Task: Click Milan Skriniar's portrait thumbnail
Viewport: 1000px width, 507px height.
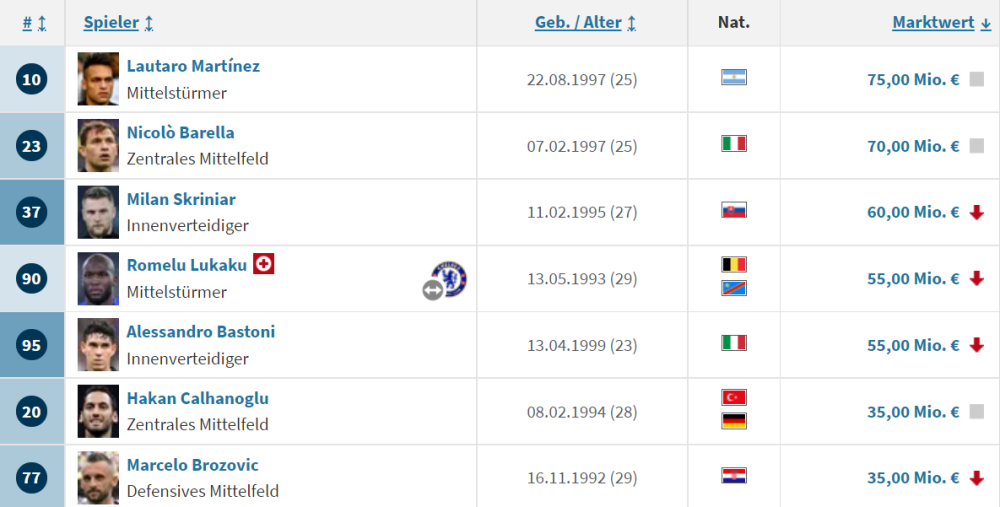Action: coord(98,212)
